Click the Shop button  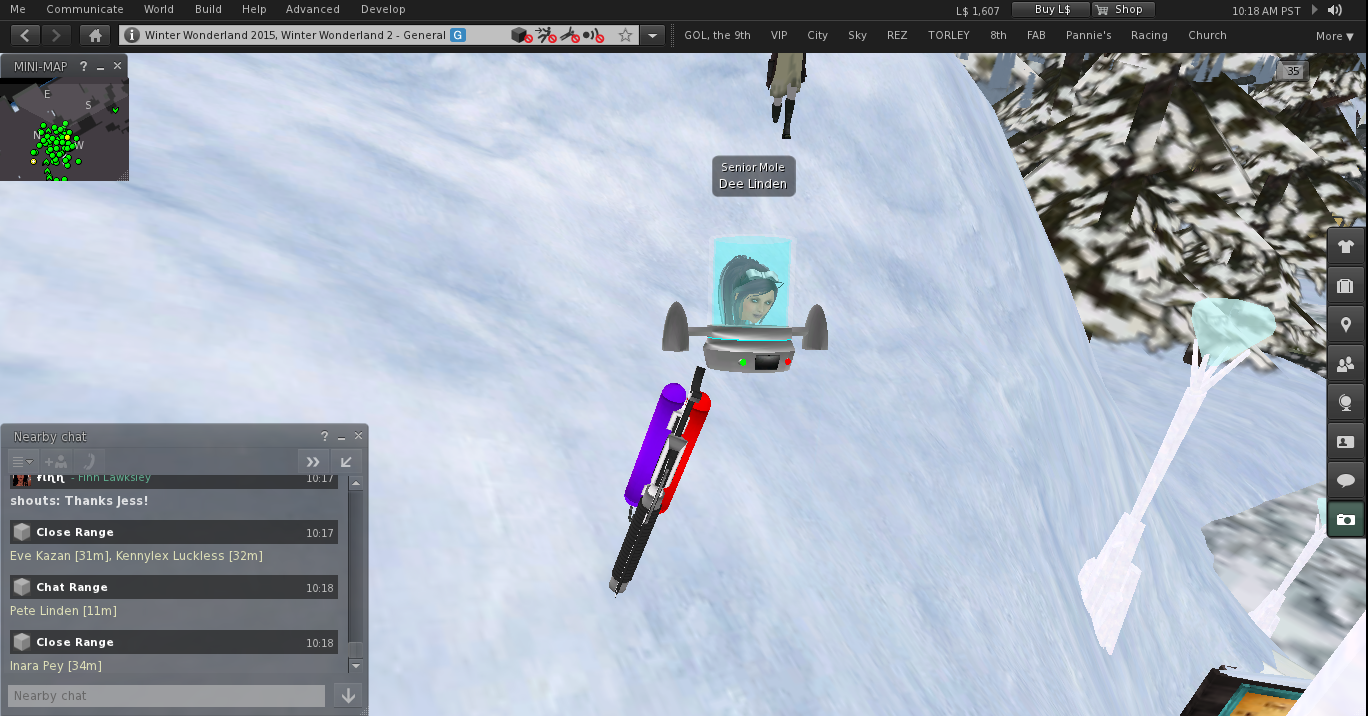tap(1121, 9)
